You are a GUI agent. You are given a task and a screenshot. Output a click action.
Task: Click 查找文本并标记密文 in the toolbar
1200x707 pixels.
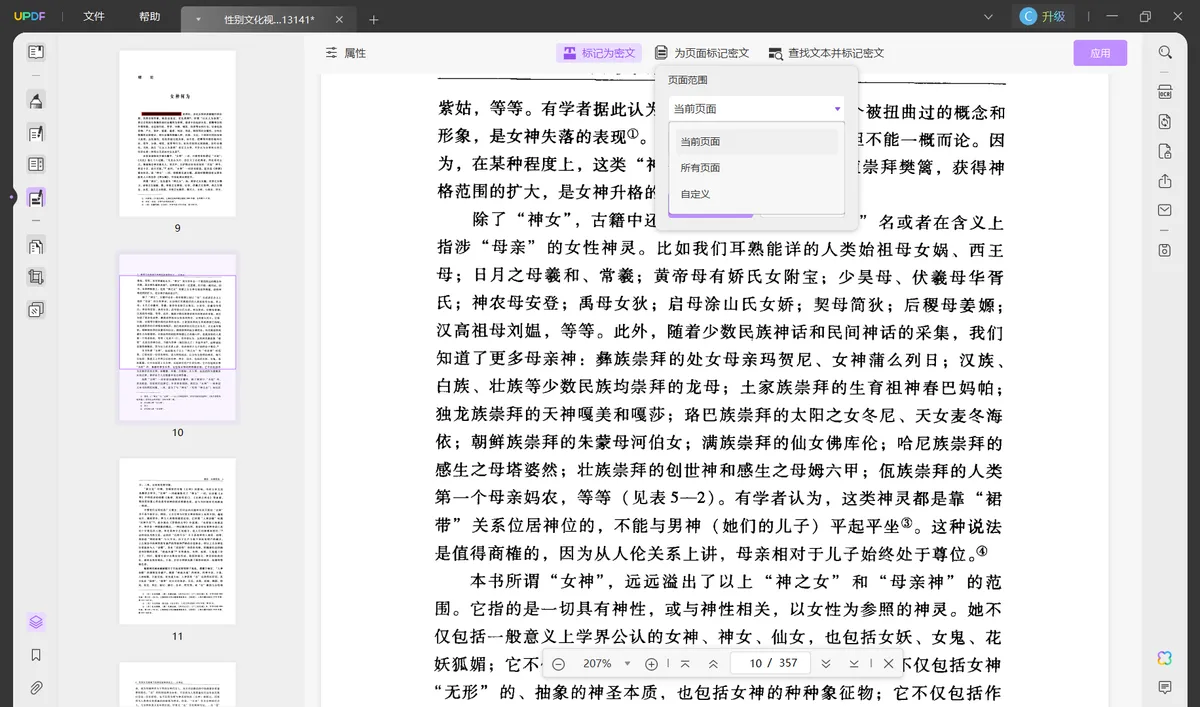click(826, 53)
